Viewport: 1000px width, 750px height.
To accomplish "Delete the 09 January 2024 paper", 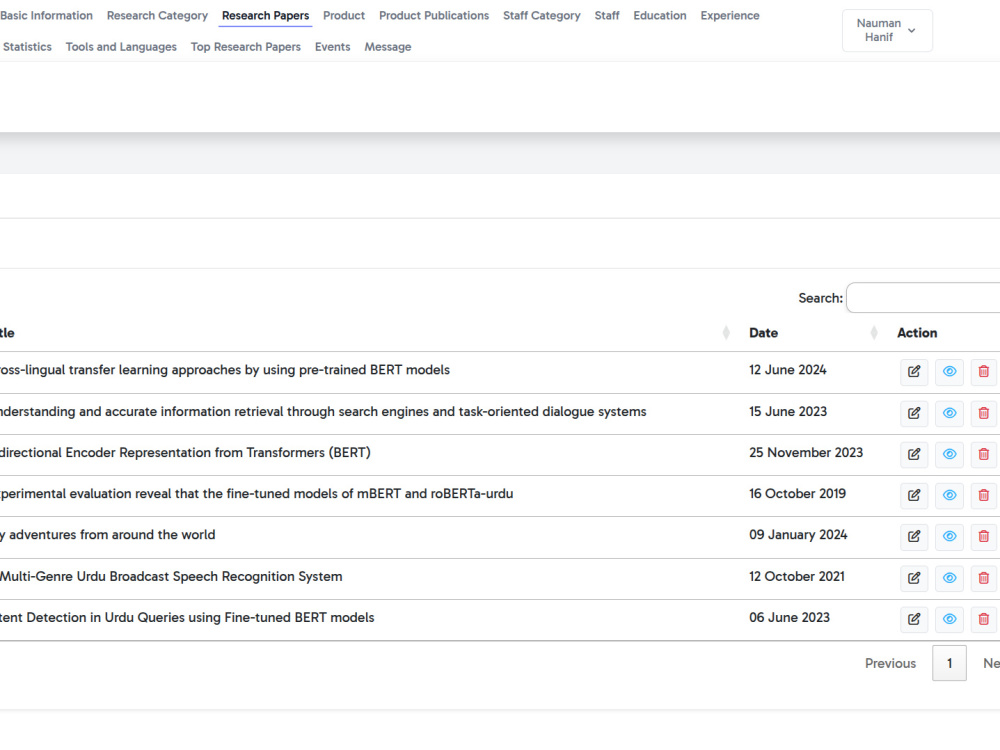I will 983,536.
